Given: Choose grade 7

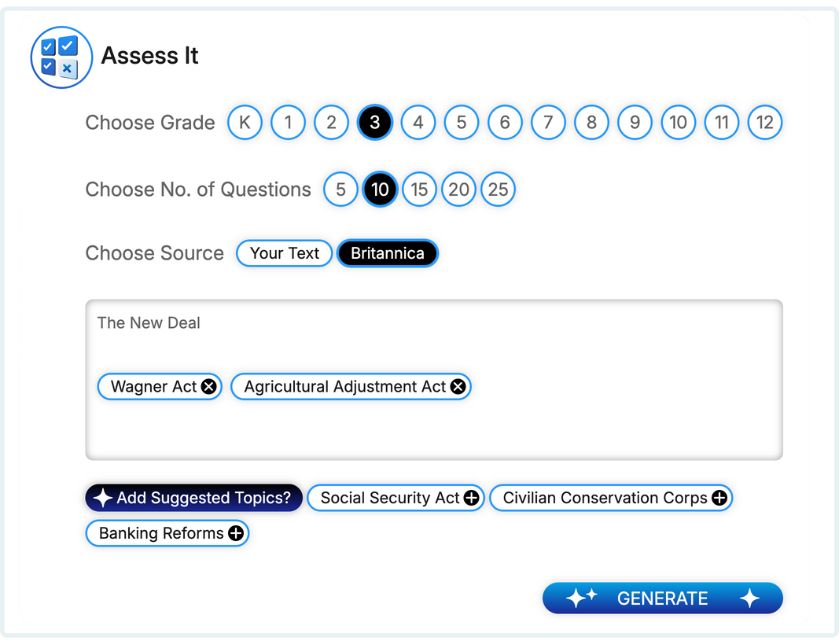Looking at the screenshot, I should tap(548, 123).
